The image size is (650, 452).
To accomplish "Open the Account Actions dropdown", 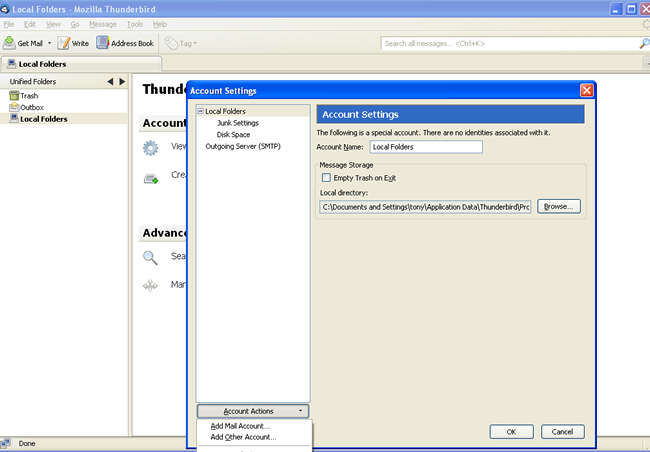I will tap(253, 411).
